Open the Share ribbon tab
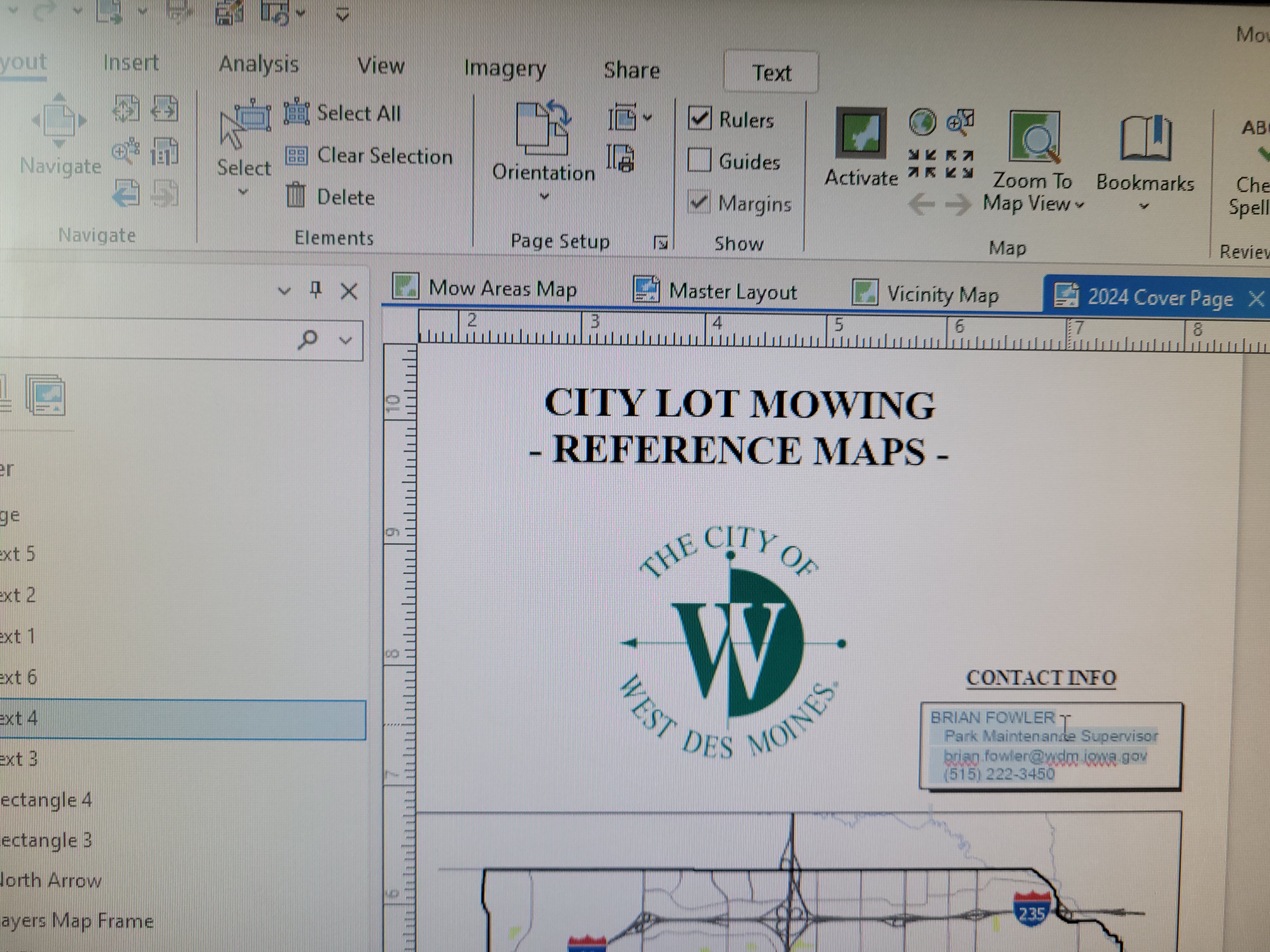This screenshot has height=952, width=1270. pyautogui.click(x=632, y=70)
